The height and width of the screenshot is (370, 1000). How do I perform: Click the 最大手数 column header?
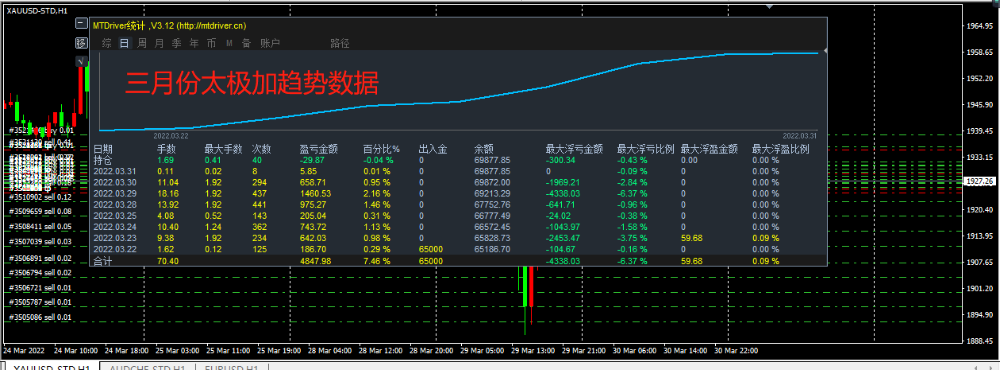(223, 149)
